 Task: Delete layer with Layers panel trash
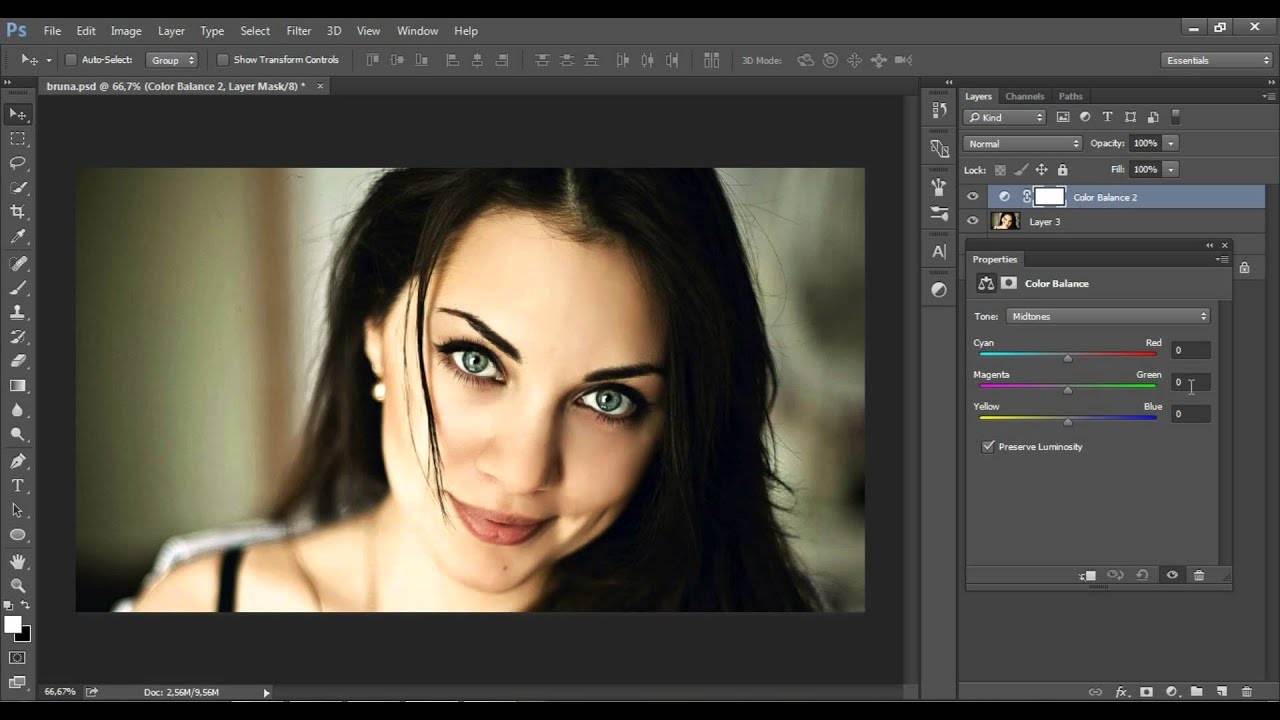[x=1246, y=692]
